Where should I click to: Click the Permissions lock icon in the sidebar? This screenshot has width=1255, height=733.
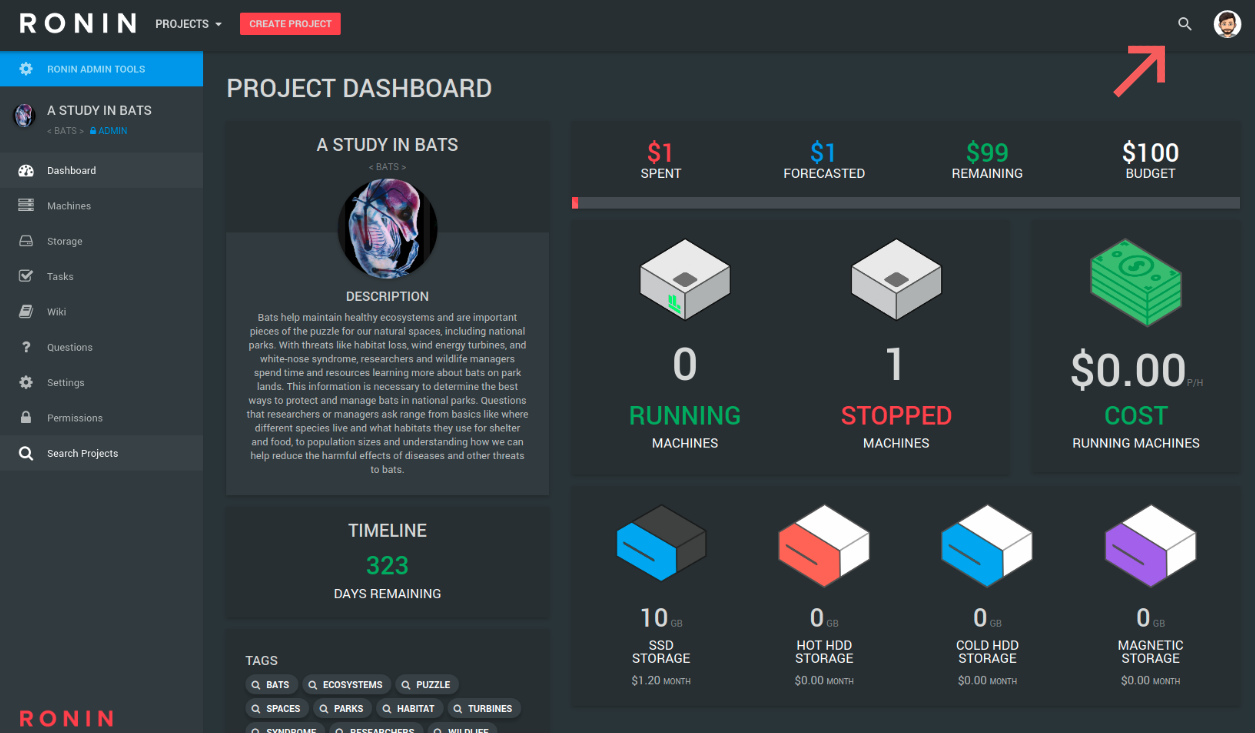click(26, 418)
